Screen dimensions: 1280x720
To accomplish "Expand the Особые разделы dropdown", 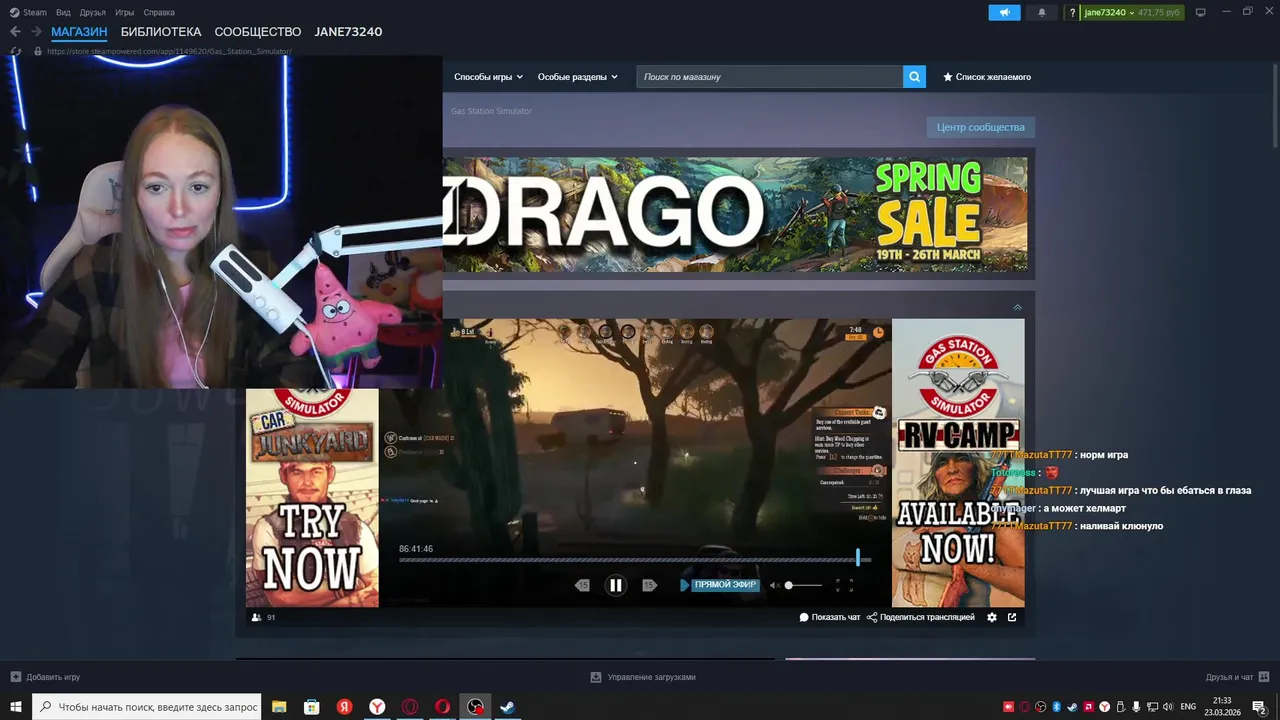I will pos(577,77).
